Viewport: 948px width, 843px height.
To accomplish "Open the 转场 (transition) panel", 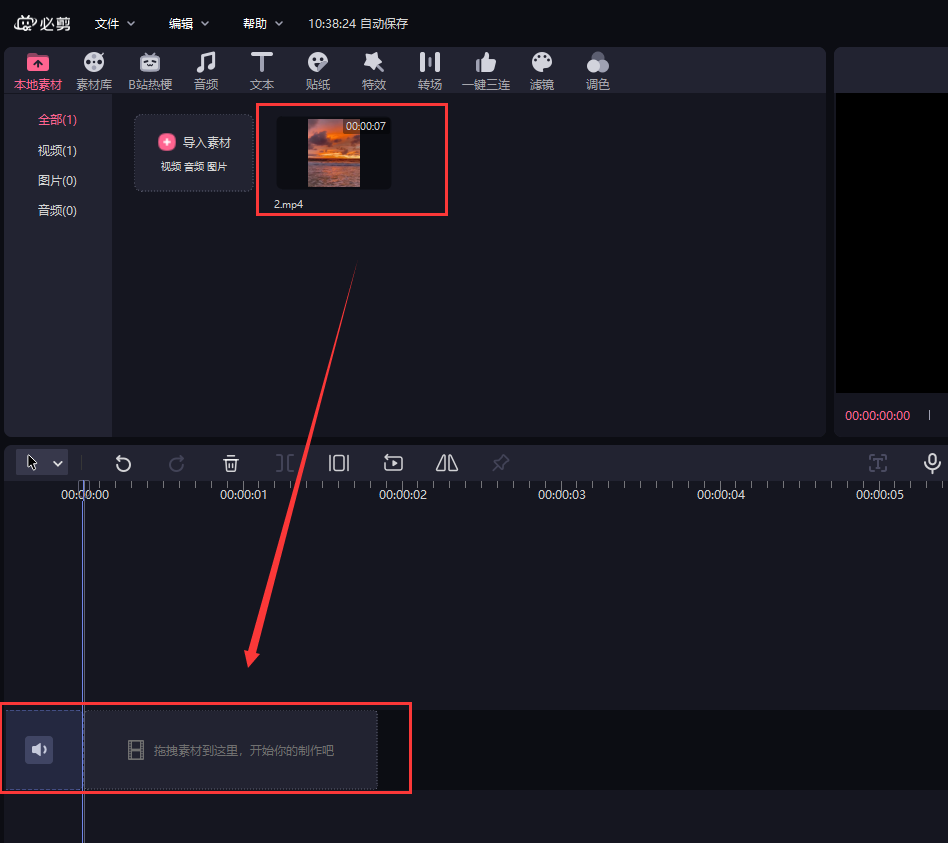I will click(430, 70).
